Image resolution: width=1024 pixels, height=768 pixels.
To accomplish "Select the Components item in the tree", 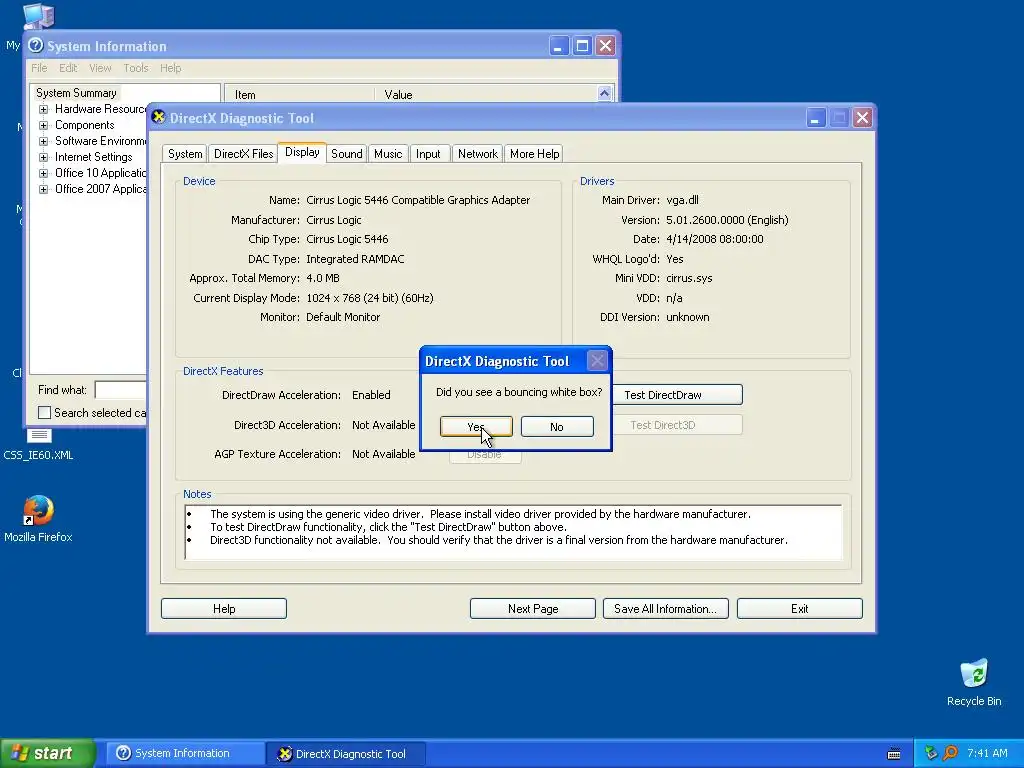I will 84,125.
